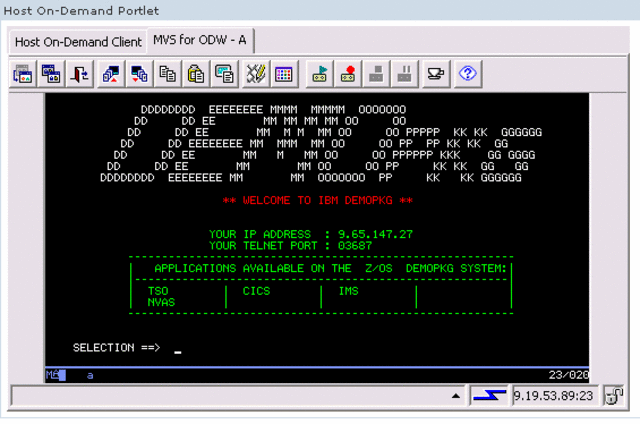This screenshot has height=424, width=640.
Task: Click the Host On-Demand Portlet title
Action: [x=81, y=11]
